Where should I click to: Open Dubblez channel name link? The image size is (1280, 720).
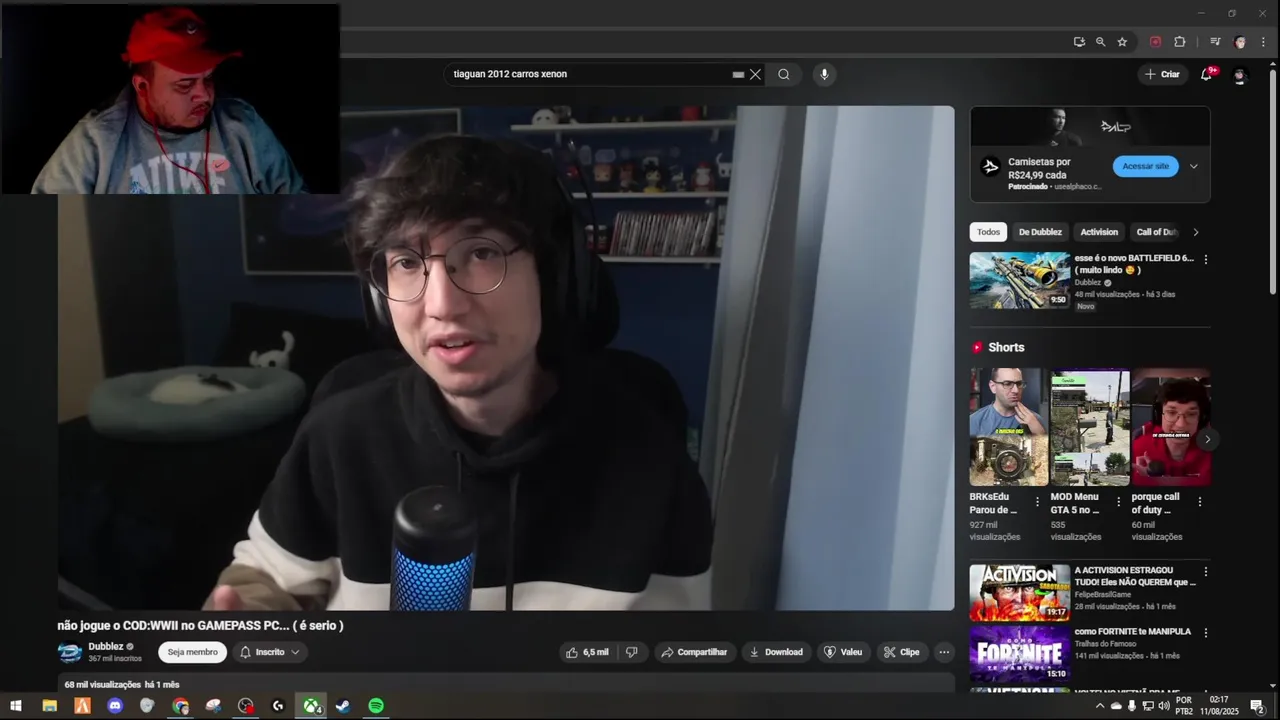point(105,647)
